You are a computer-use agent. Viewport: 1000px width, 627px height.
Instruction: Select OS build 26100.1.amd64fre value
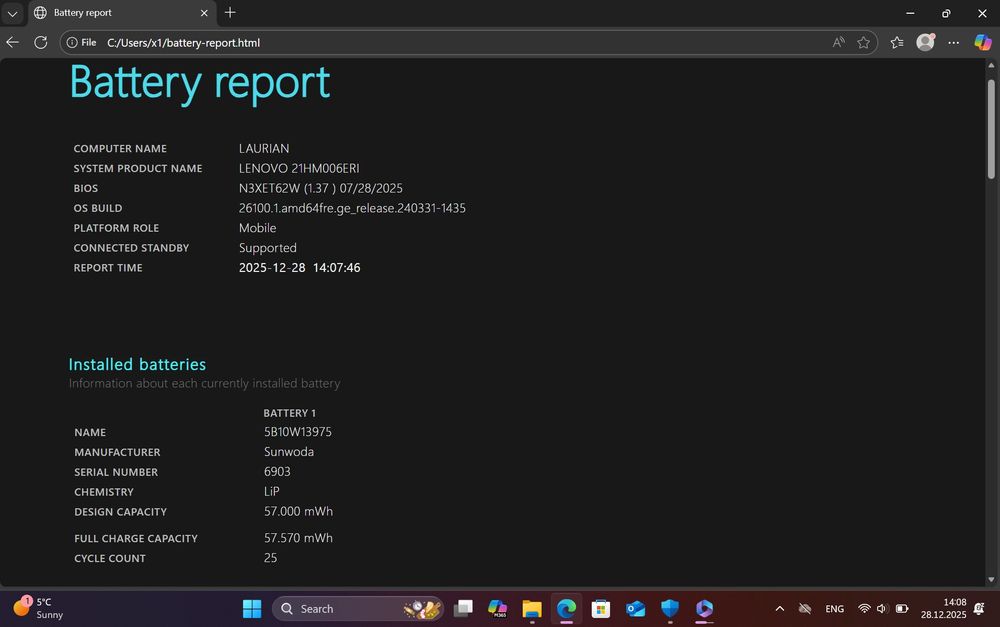[352, 208]
